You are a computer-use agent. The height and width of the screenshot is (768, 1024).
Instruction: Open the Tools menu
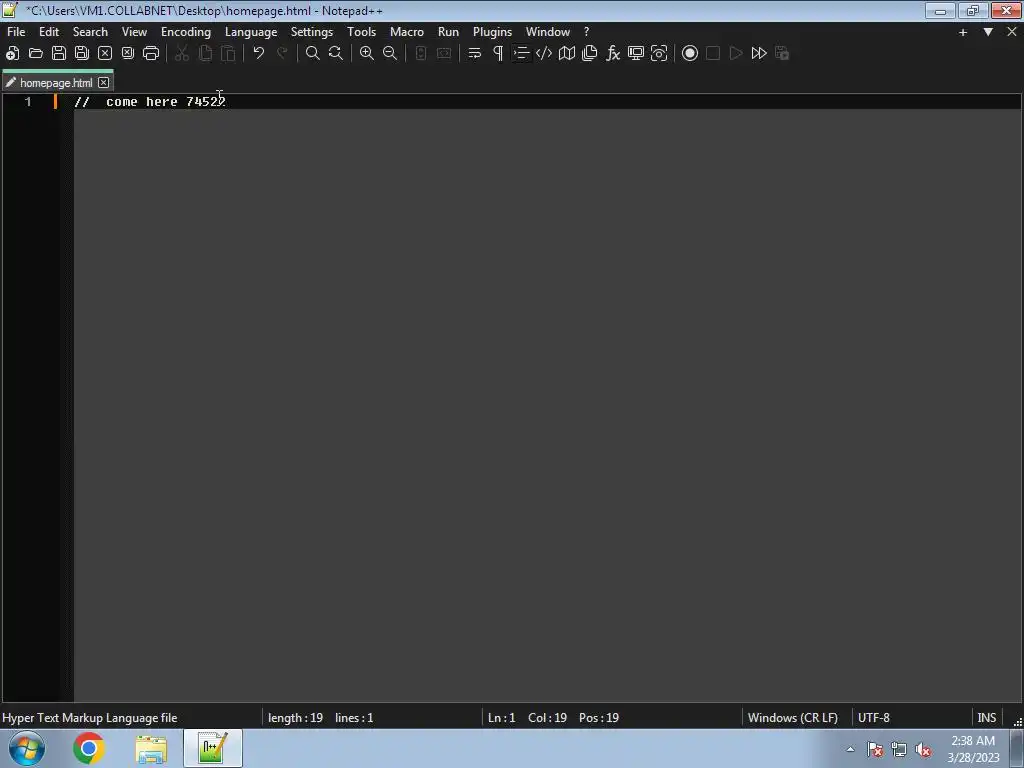362,32
